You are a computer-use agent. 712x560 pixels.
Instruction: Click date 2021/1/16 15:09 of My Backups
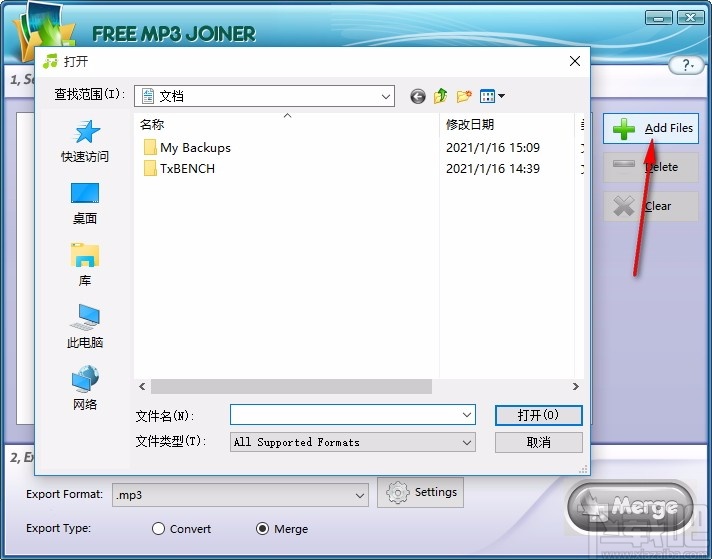[493, 148]
